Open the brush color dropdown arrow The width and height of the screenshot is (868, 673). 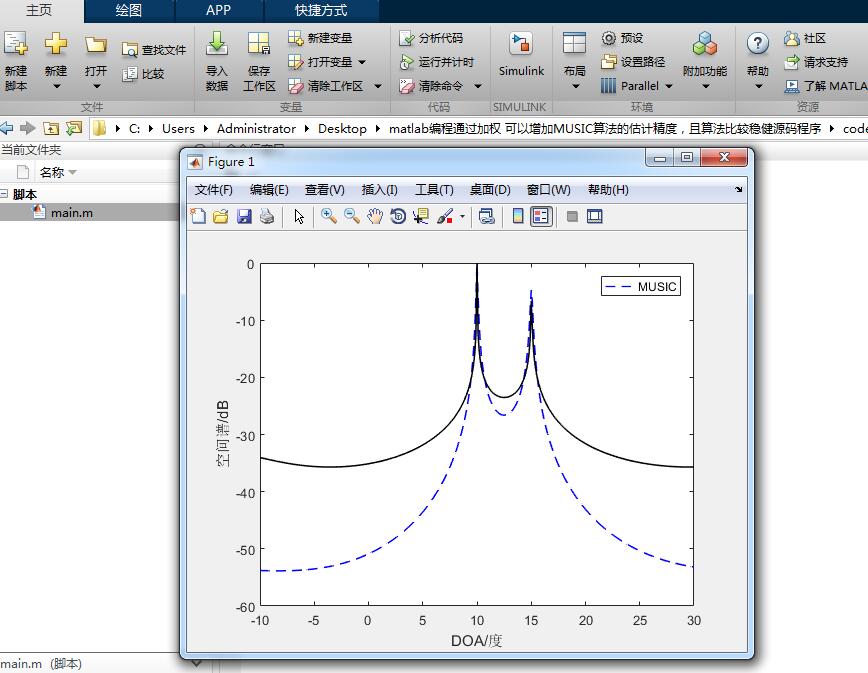[x=462, y=216]
